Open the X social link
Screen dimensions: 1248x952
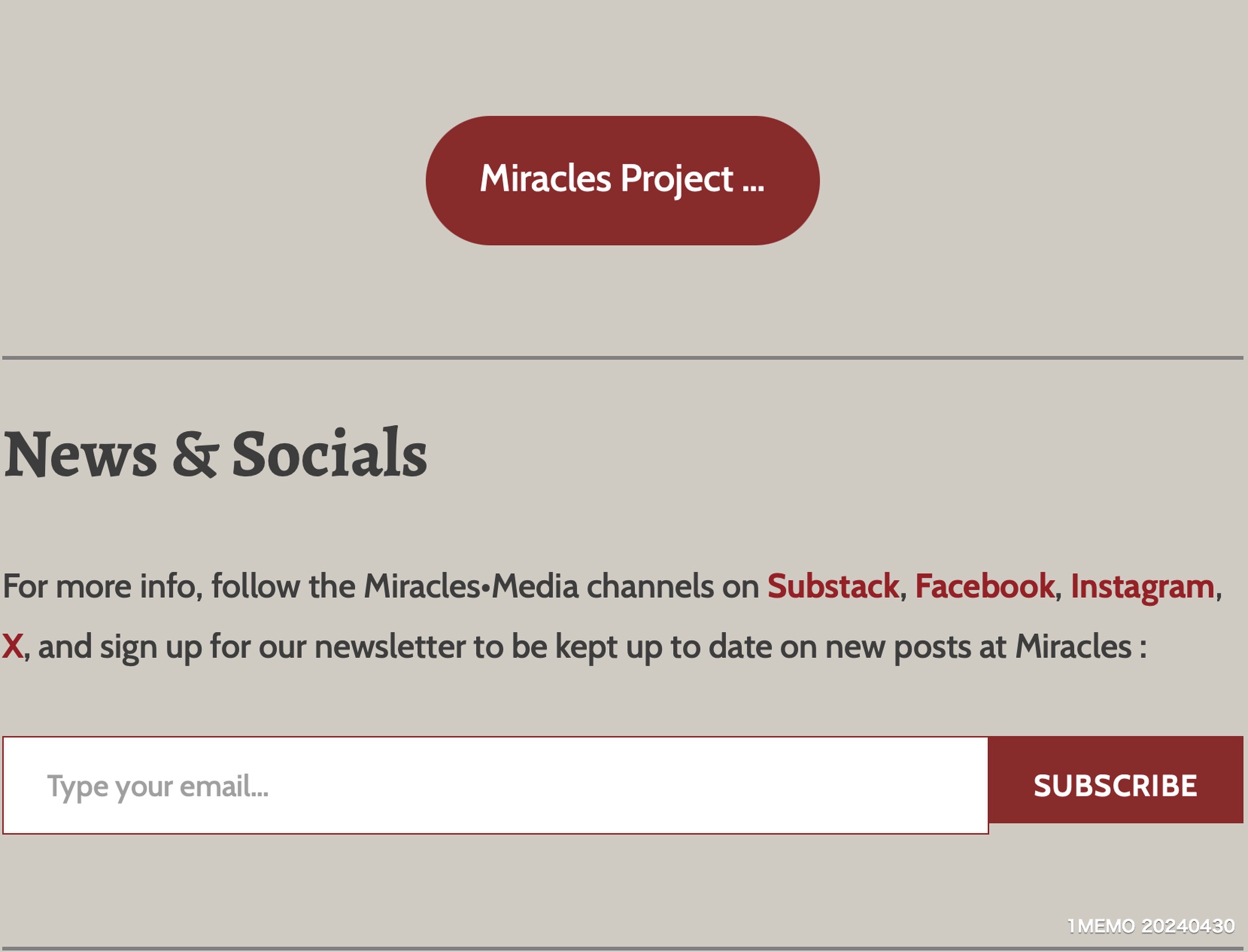point(12,647)
